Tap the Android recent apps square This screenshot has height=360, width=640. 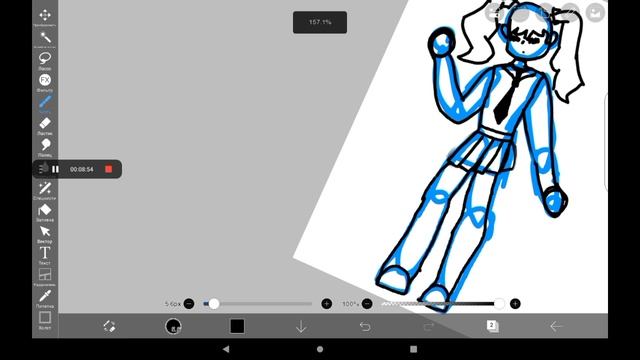pos(413,349)
